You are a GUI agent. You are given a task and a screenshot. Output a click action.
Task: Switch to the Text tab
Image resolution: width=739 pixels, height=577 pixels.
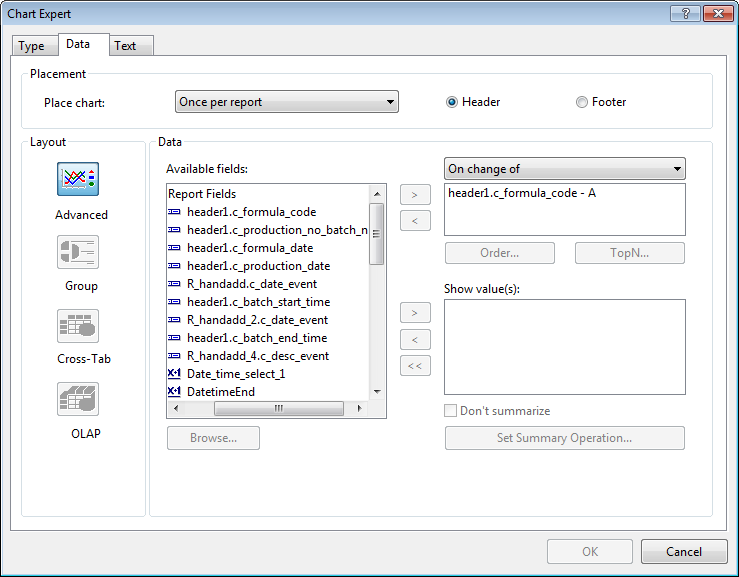coord(126,46)
